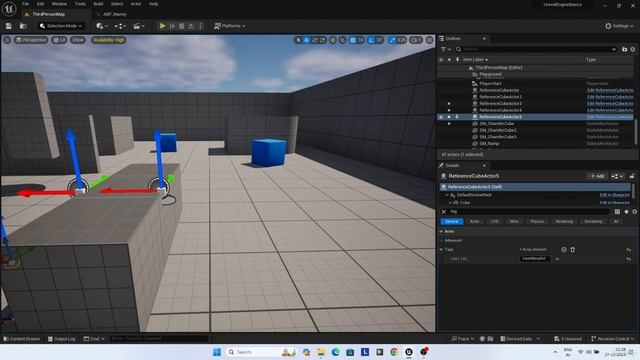Click the Outliner add folder icon
The height and width of the screenshot is (360, 640).
pos(624,49)
